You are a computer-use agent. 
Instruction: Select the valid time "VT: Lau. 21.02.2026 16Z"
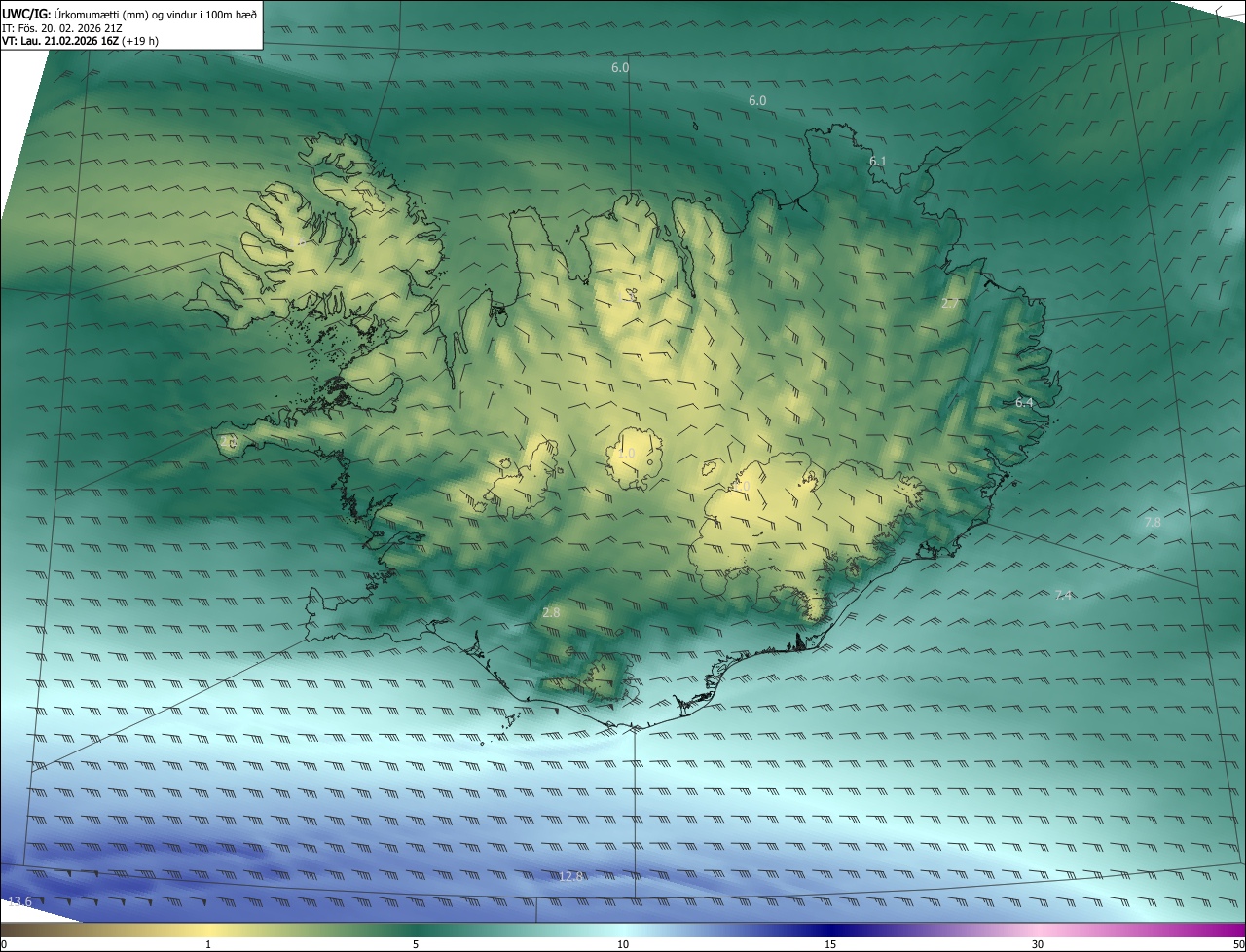tap(60, 41)
